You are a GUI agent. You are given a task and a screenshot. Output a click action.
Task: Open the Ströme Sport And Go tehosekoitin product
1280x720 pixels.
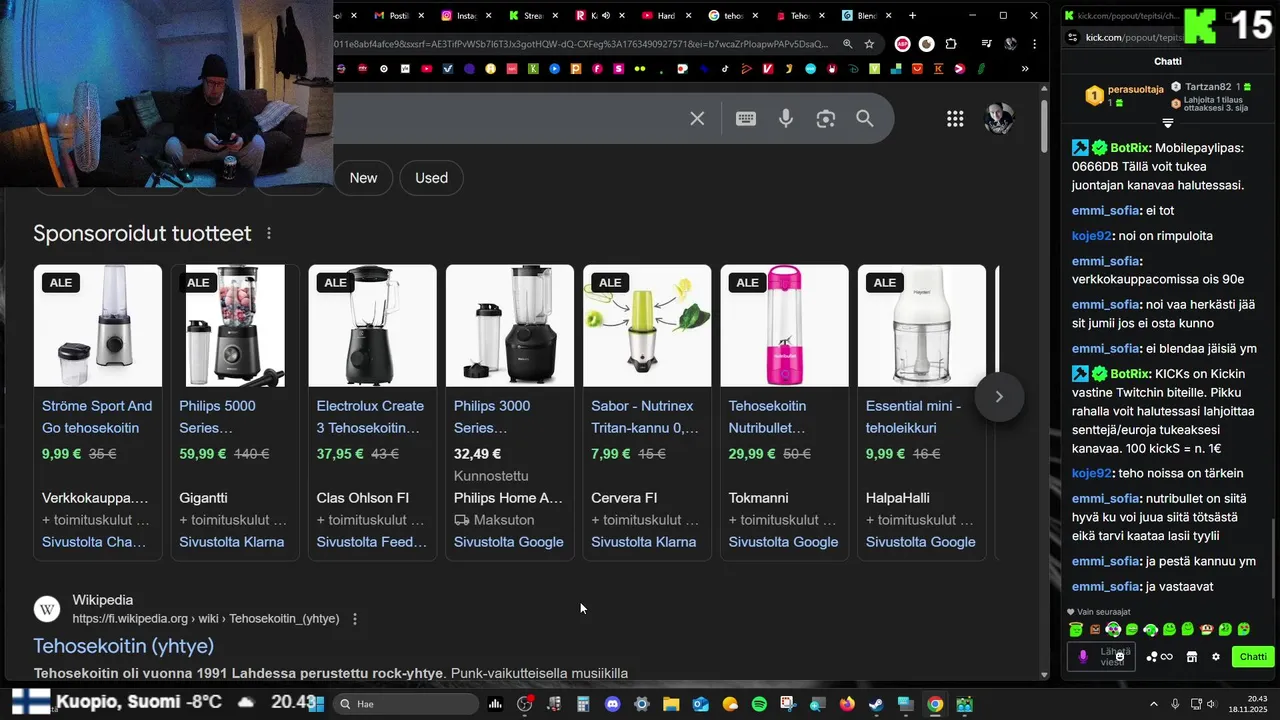[x=97, y=417]
